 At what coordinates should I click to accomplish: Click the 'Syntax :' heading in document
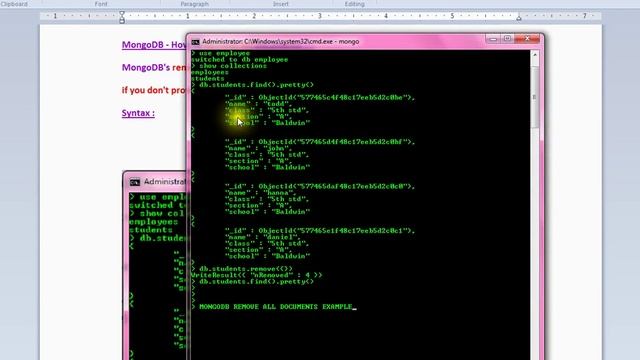[x=138, y=113]
